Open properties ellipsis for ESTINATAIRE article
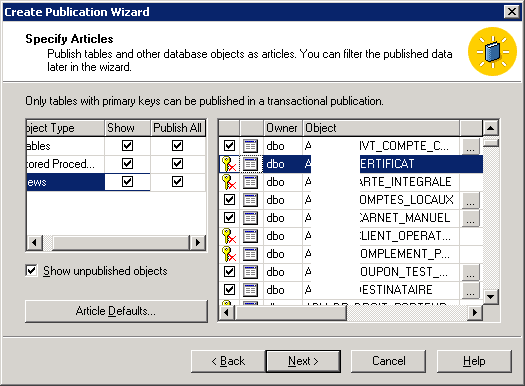Viewport: 525px width, 386px height. click(470, 290)
